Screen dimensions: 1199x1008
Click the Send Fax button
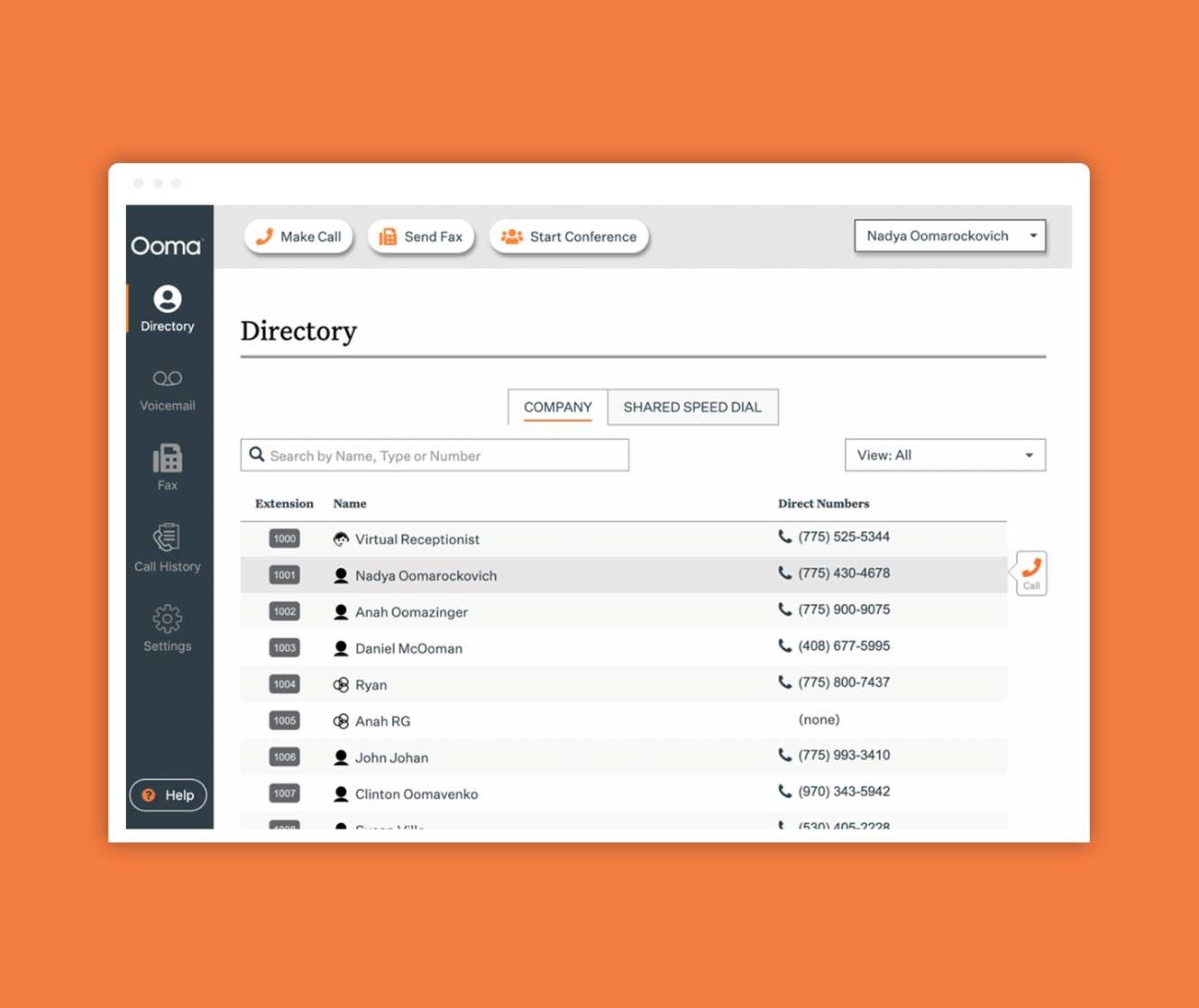(x=420, y=235)
